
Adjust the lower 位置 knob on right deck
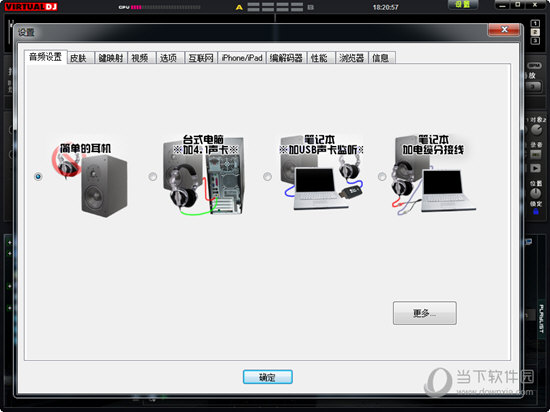535,193
